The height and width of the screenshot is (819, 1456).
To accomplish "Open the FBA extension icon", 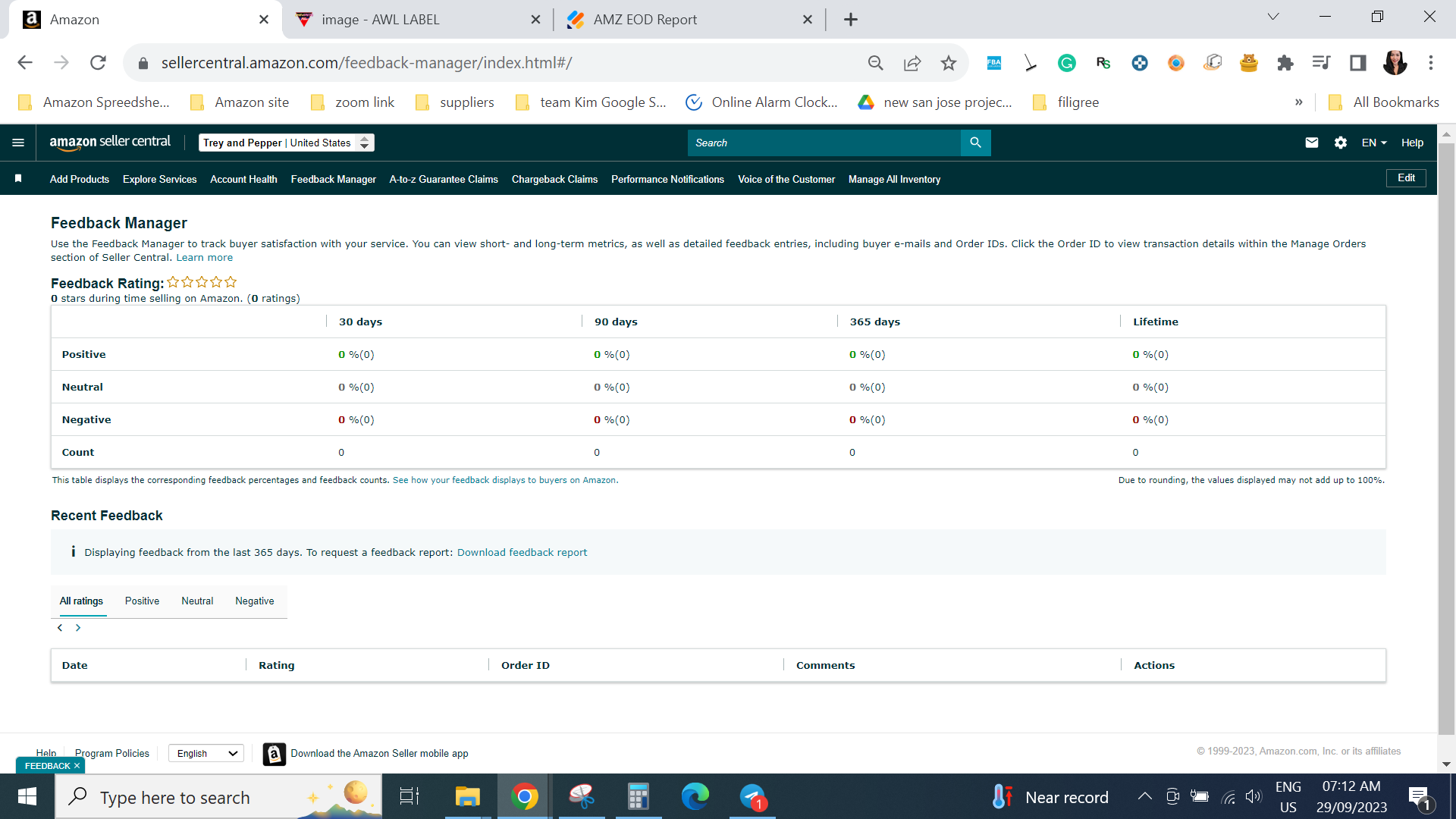I will tap(994, 63).
